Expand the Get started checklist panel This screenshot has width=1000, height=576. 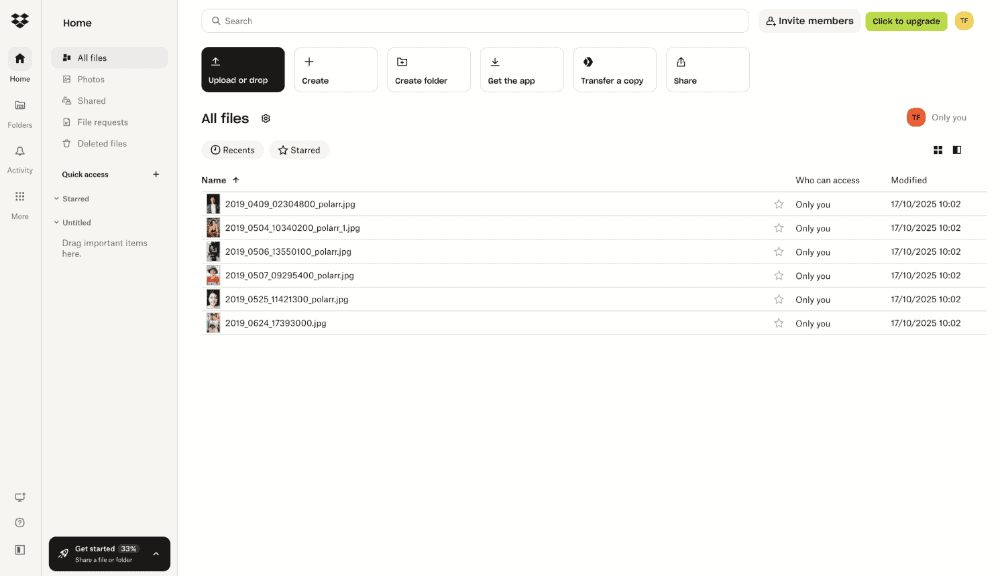click(156, 553)
